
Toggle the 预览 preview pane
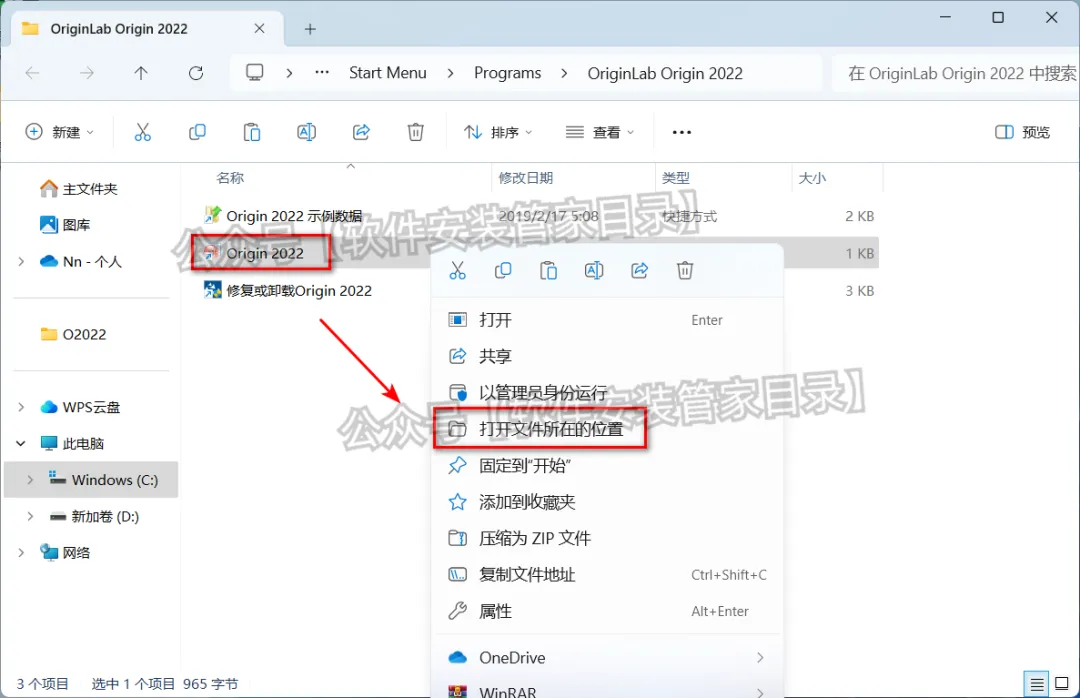pos(1022,132)
